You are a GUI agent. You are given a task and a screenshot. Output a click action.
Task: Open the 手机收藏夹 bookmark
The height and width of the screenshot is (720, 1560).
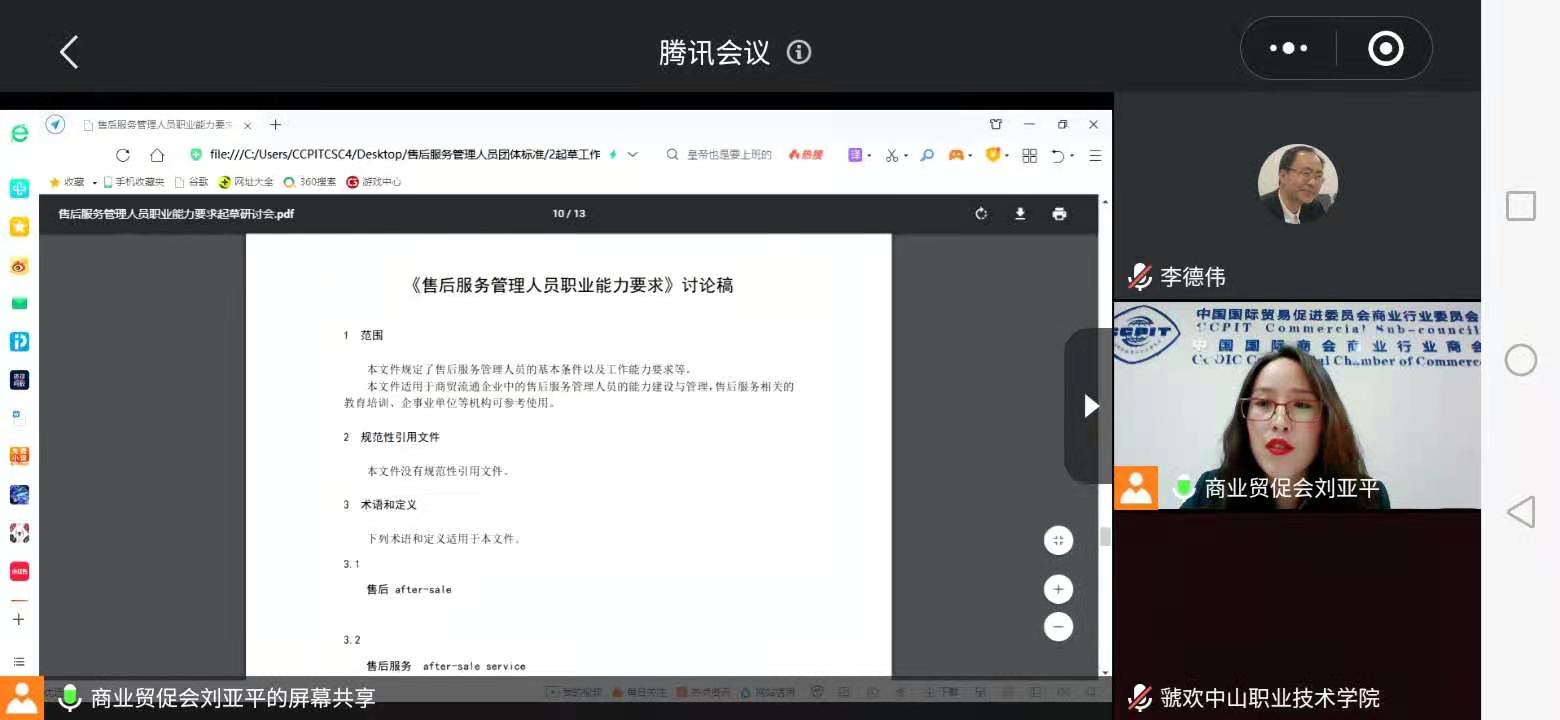click(x=133, y=182)
